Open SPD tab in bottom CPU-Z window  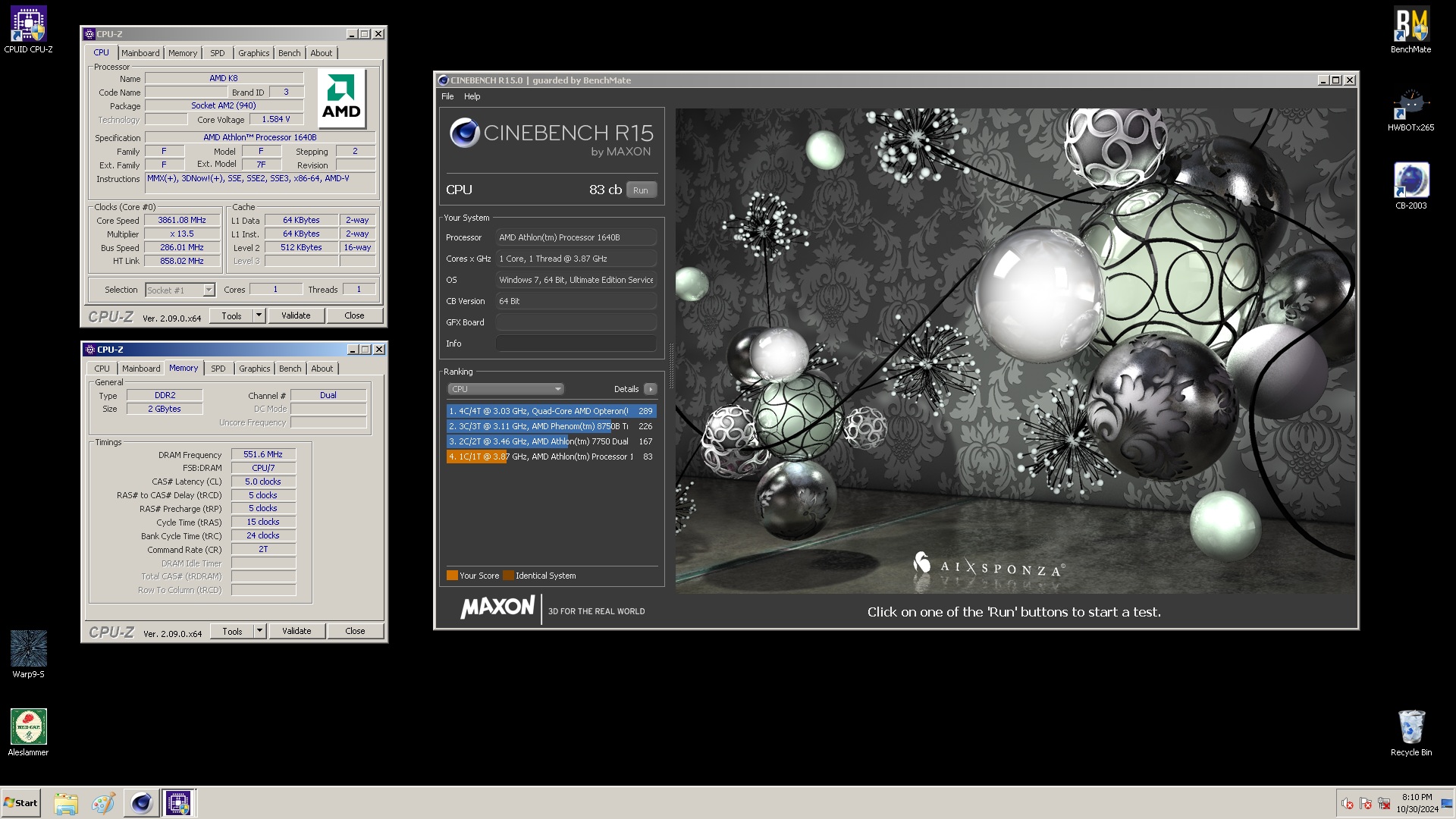coord(218,369)
